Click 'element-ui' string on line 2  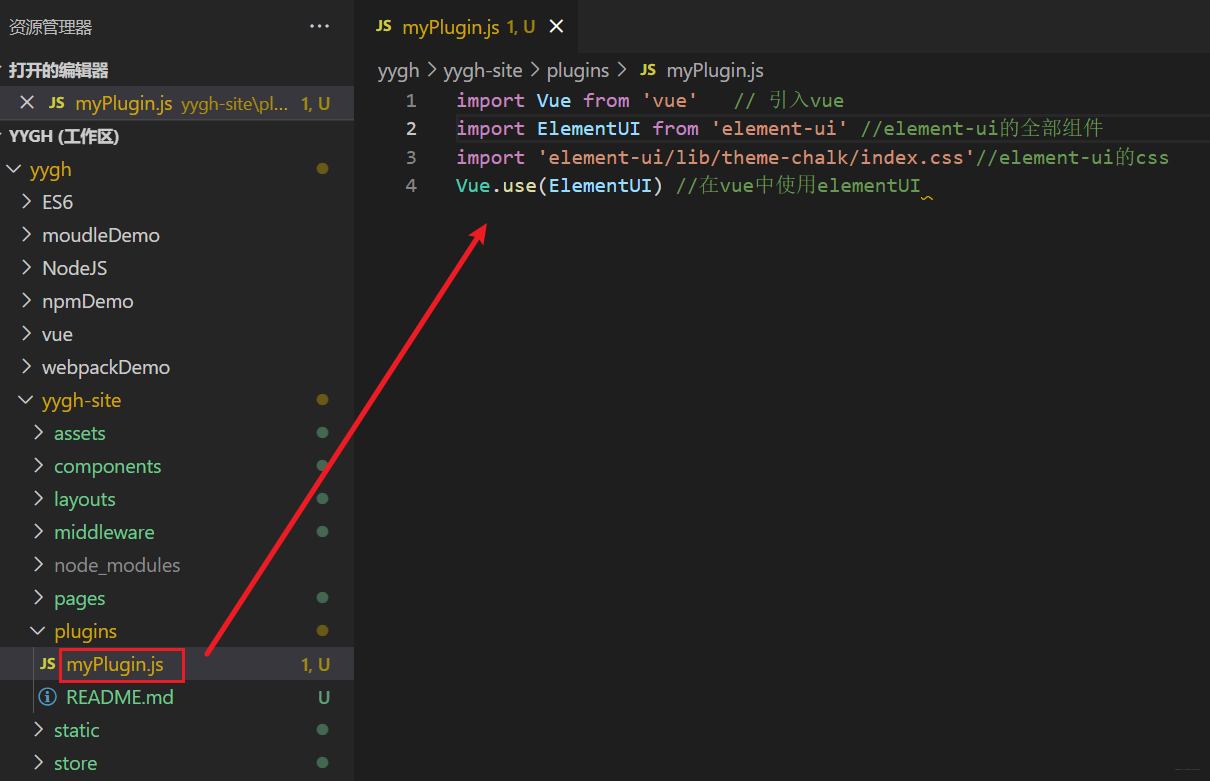point(780,128)
